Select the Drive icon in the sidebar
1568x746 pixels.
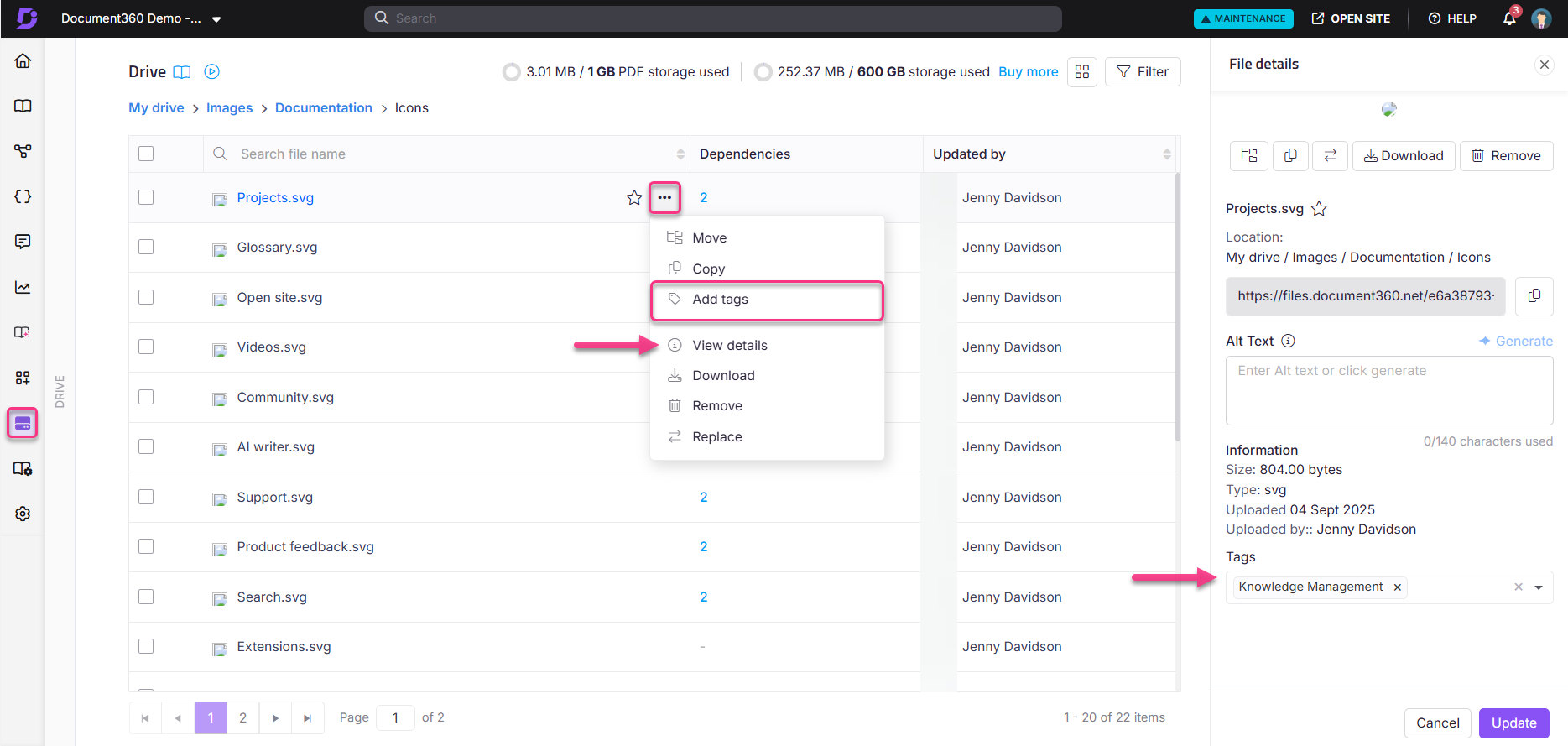click(x=23, y=423)
